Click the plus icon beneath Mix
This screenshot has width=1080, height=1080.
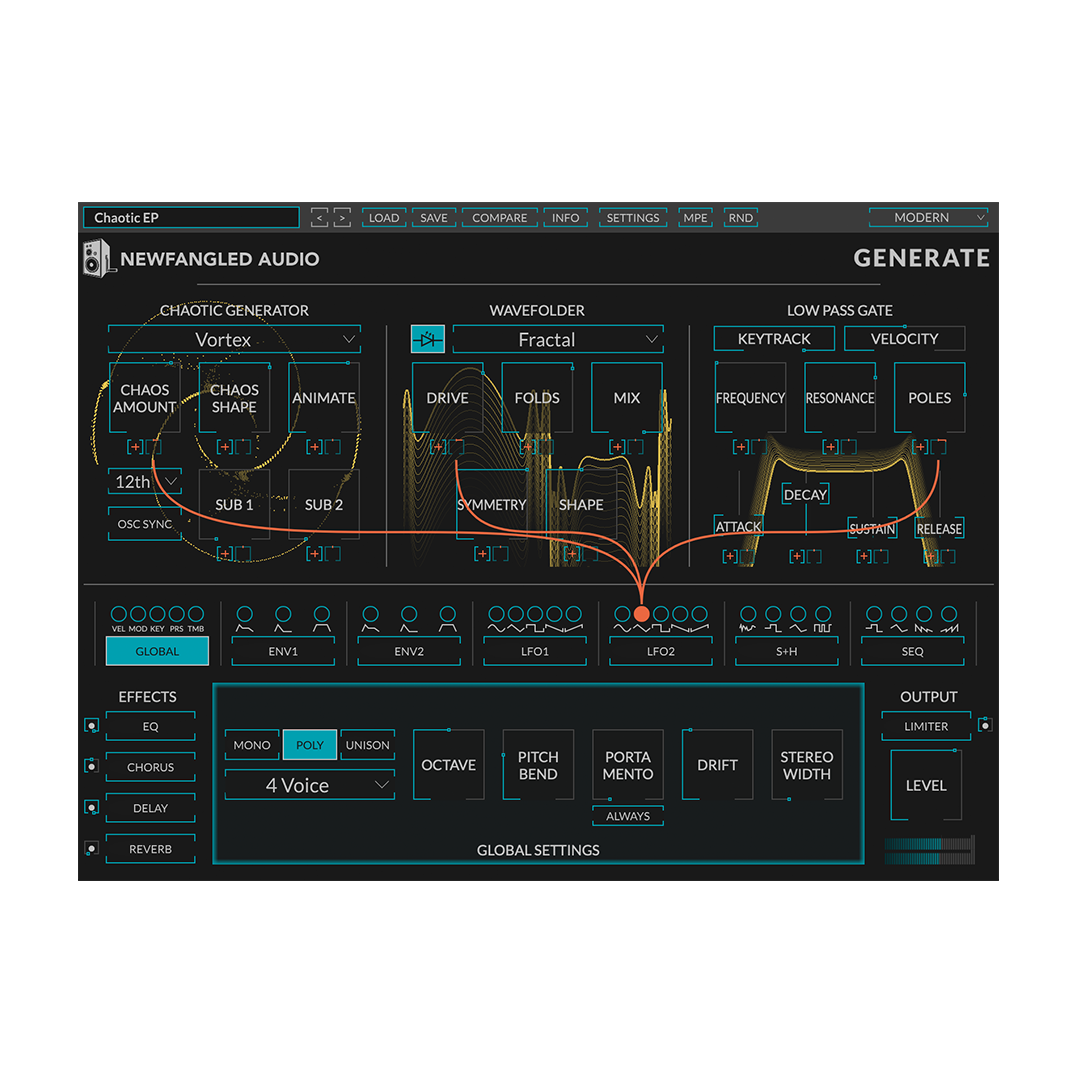click(x=617, y=447)
